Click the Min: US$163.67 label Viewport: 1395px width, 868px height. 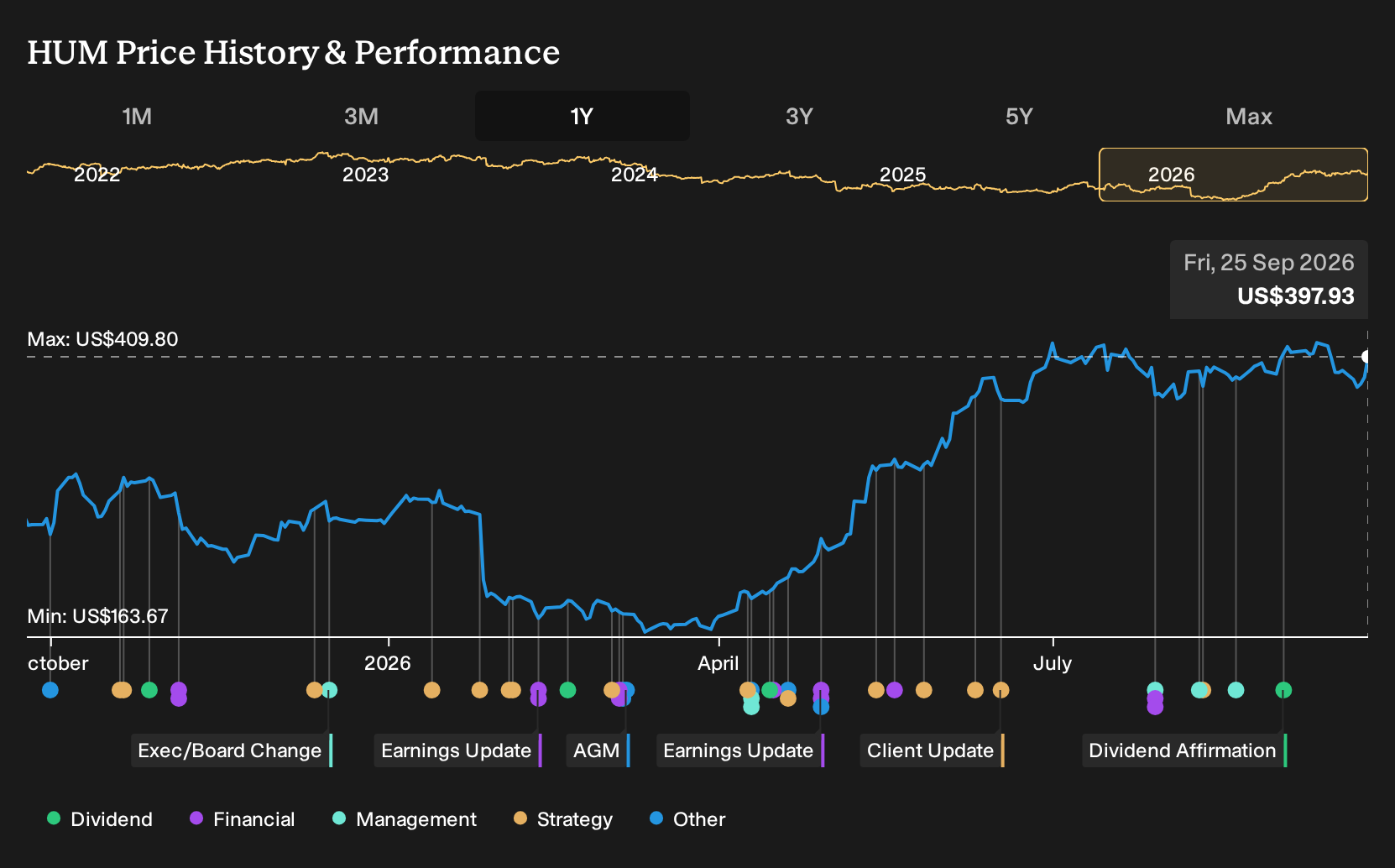pos(97,616)
